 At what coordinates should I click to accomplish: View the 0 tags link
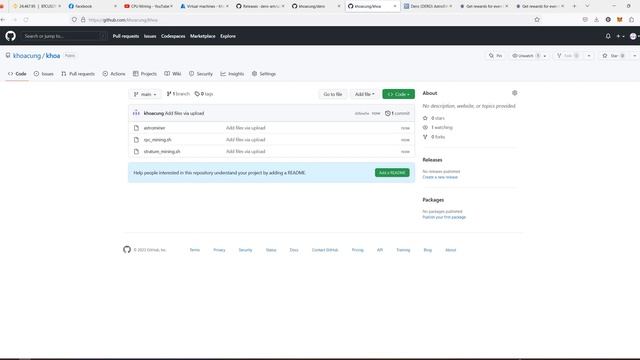point(204,94)
